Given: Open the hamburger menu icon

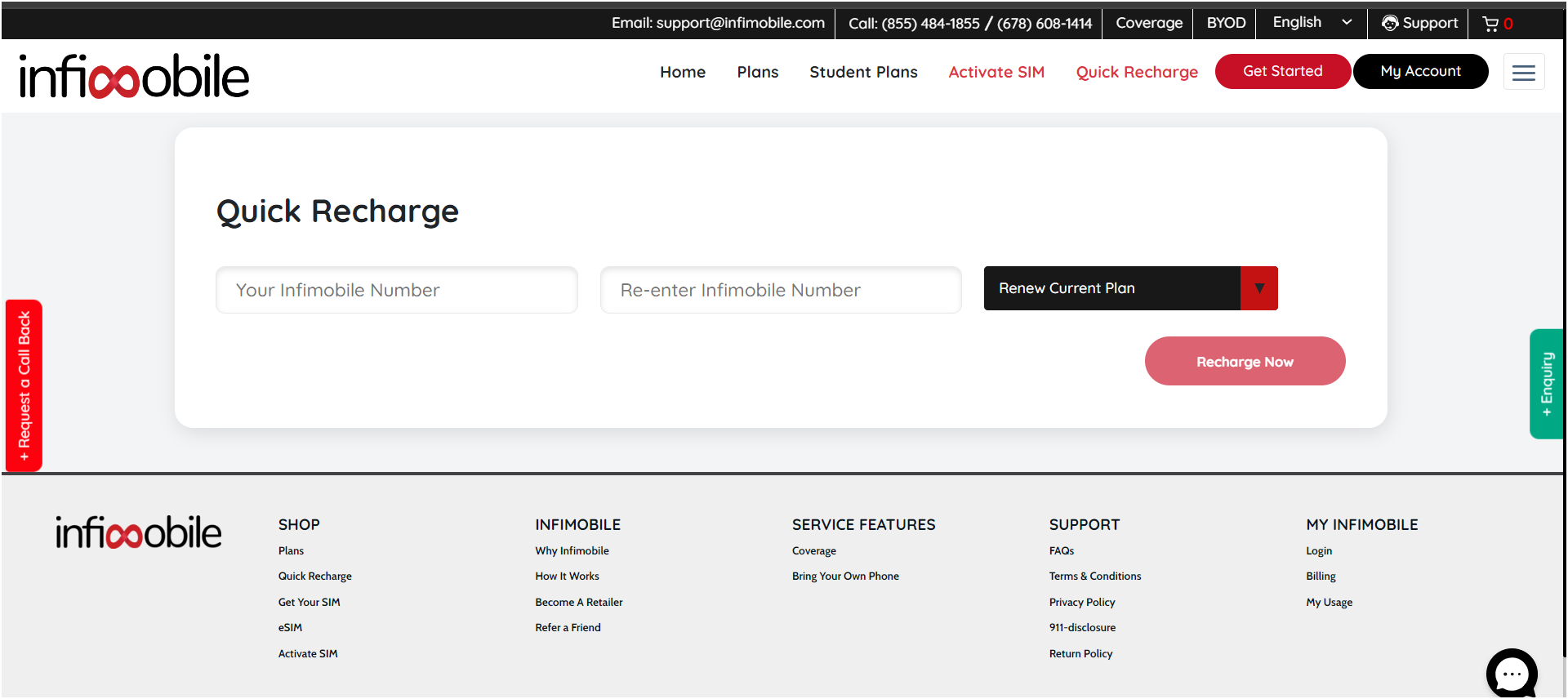Looking at the screenshot, I should click(x=1524, y=73).
